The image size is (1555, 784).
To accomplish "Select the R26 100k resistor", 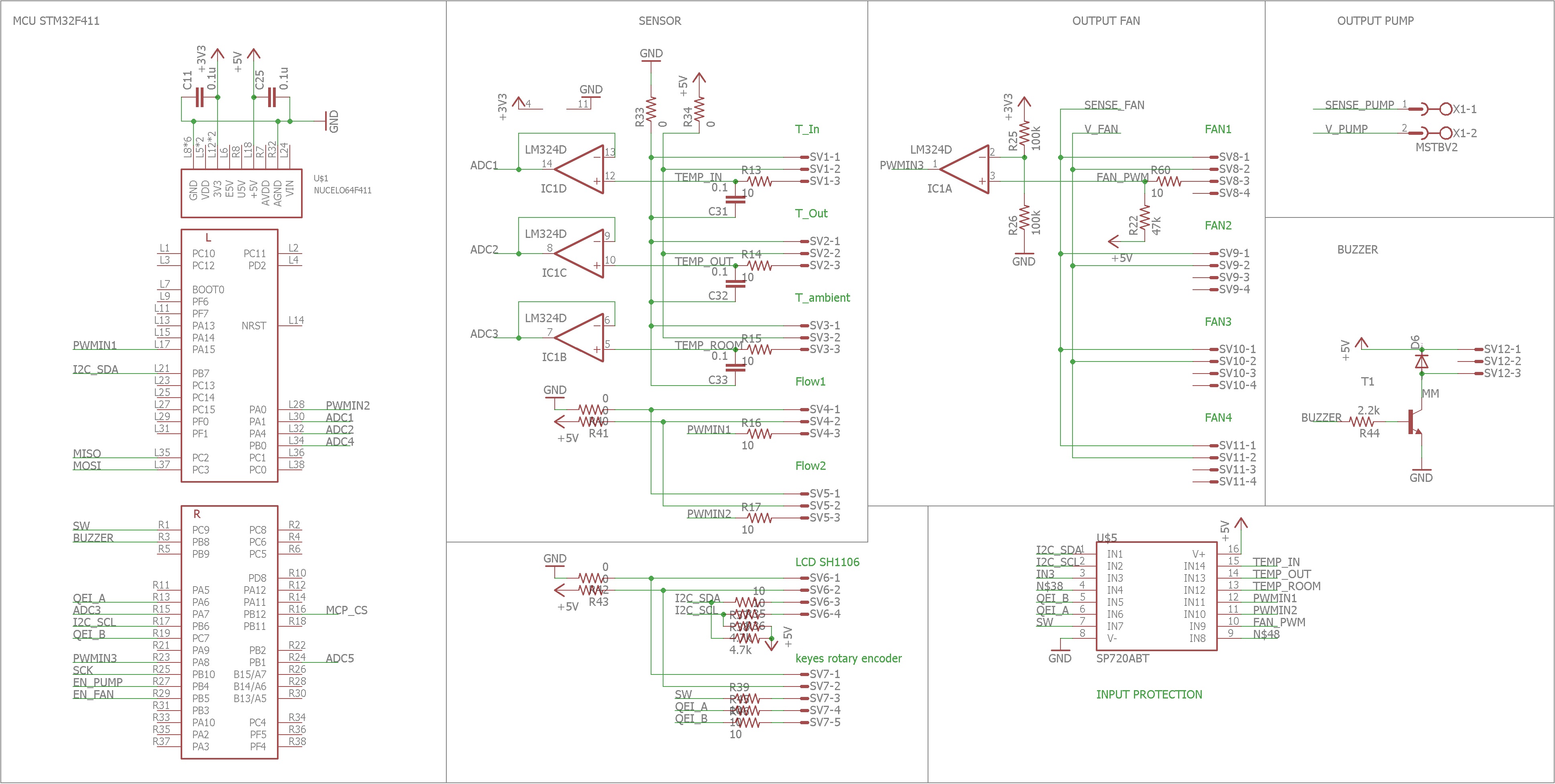I will tap(1024, 217).
